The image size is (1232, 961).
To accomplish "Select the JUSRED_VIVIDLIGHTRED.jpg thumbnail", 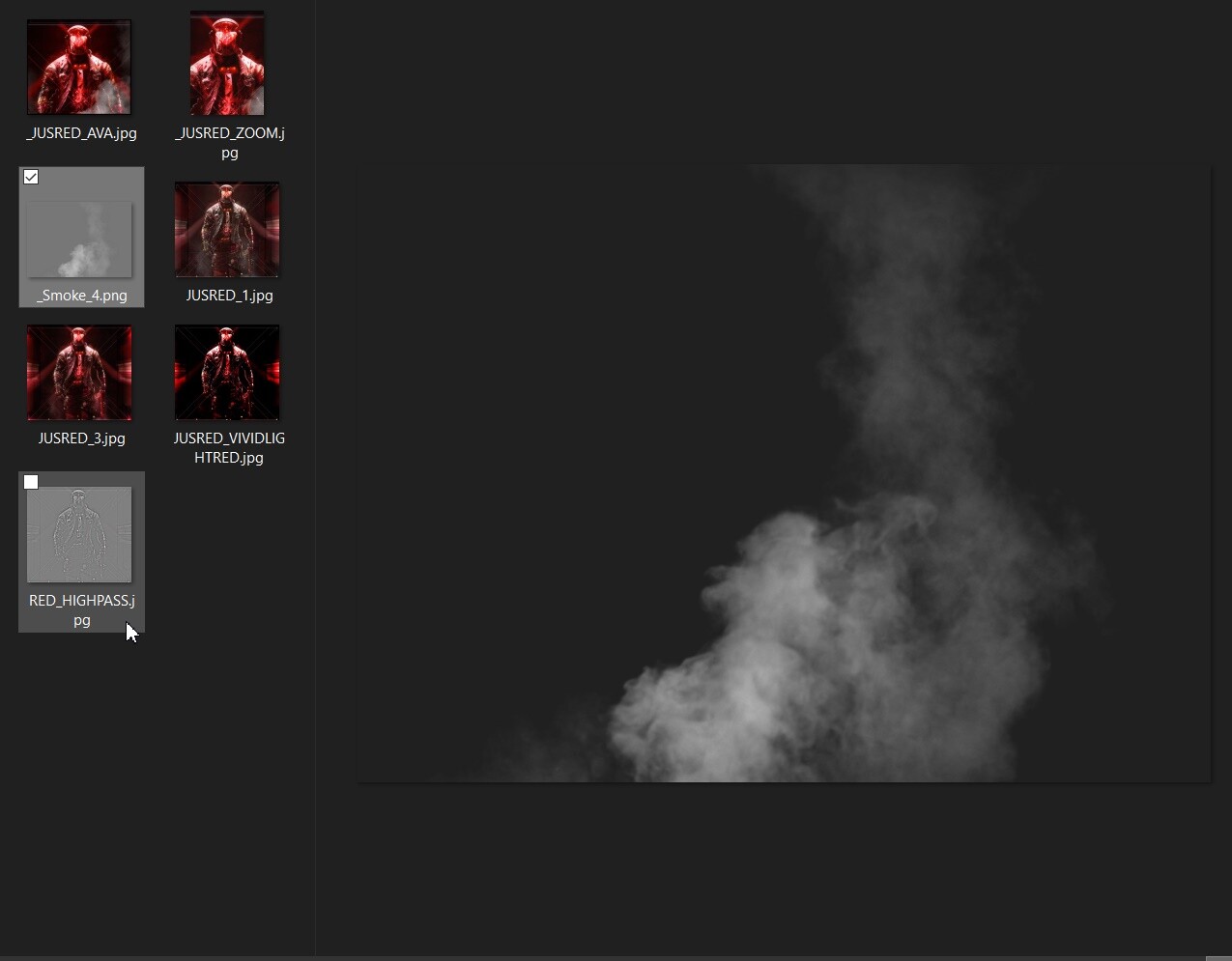I will click(x=227, y=373).
